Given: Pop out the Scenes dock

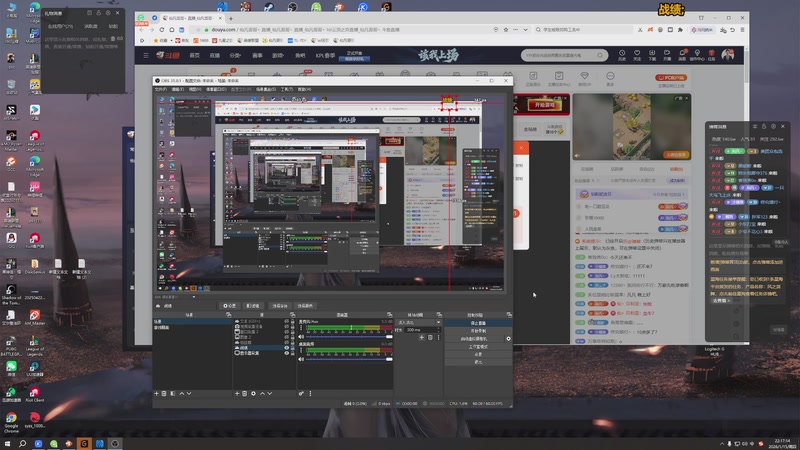Looking at the screenshot, I should click(x=229, y=315).
